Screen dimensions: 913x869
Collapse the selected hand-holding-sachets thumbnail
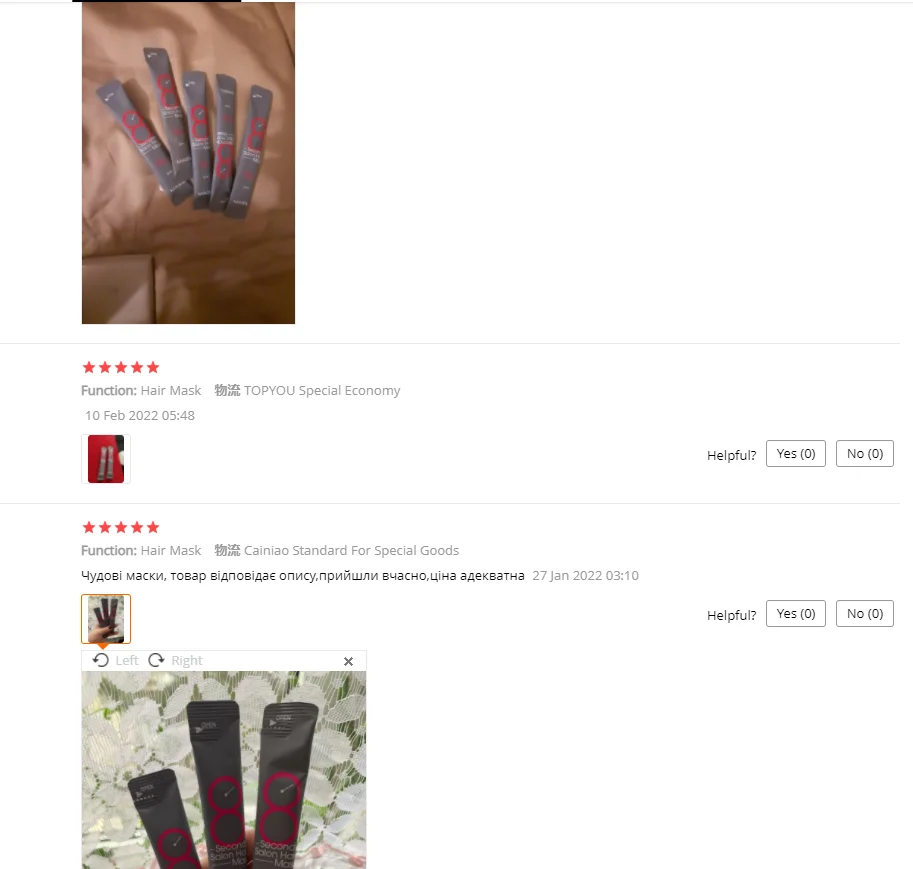pyautogui.click(x=106, y=619)
